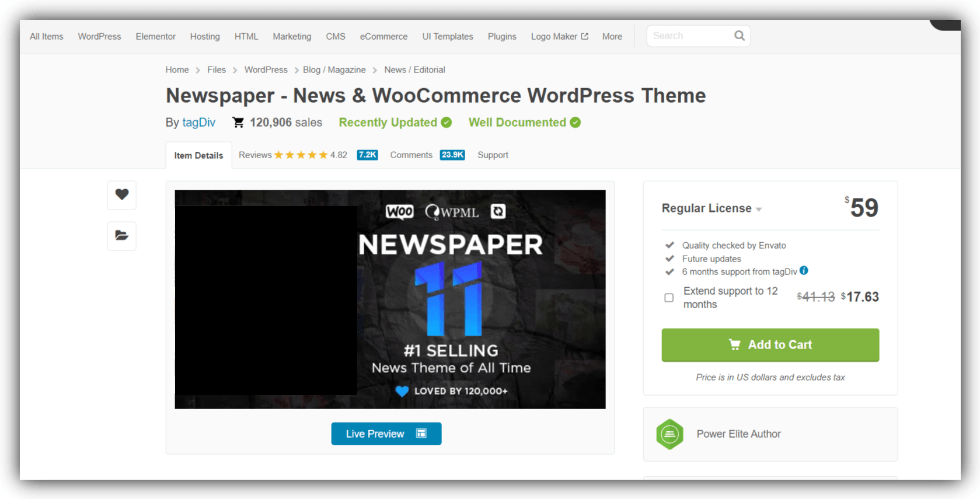
Task: Expand the Regular License dropdown
Action: point(711,208)
